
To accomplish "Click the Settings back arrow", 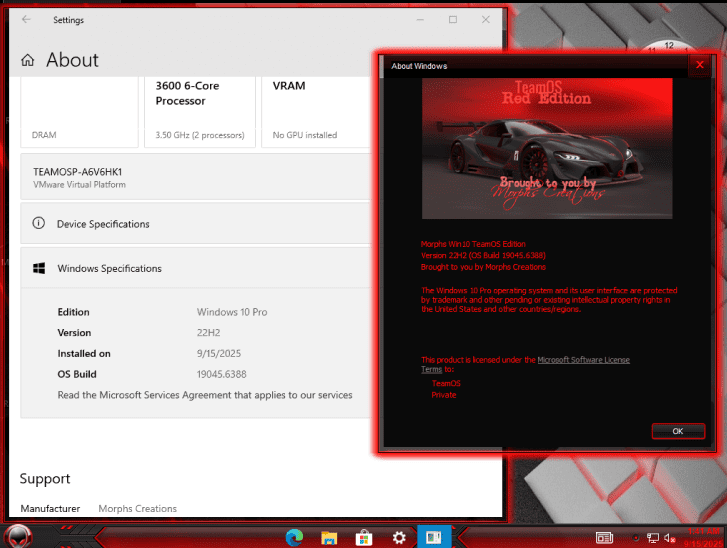I will tap(26, 20).
